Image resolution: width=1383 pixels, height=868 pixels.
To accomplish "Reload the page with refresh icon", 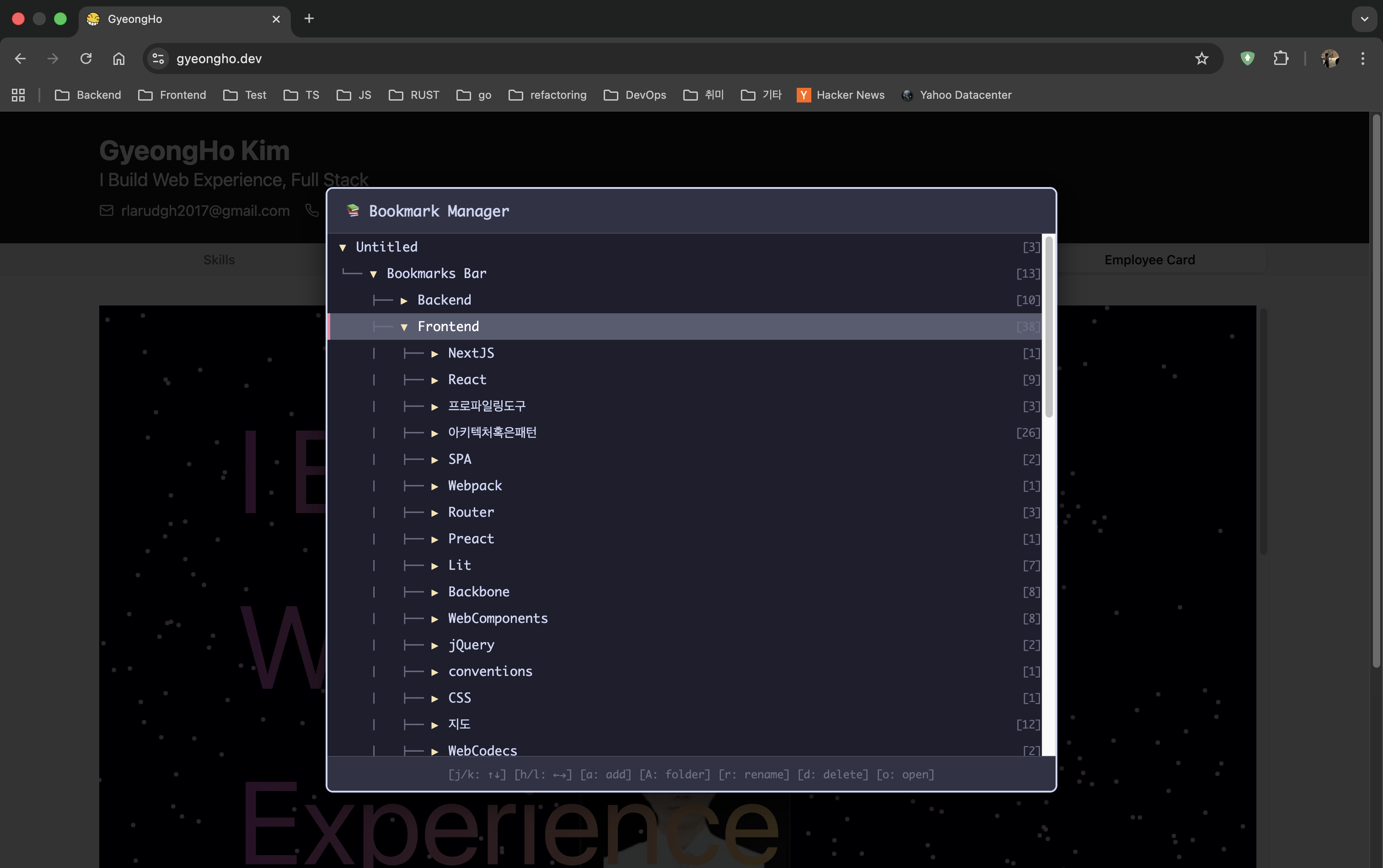I will coord(86,59).
